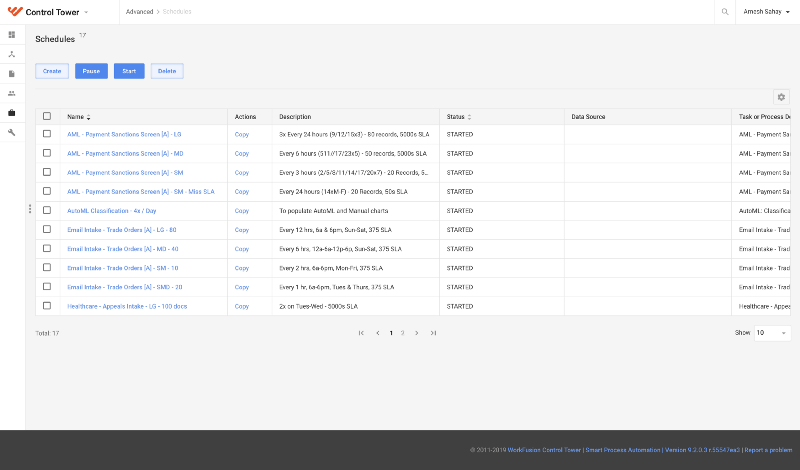
Task: Click the Pause button
Action: pyautogui.click(x=91, y=71)
